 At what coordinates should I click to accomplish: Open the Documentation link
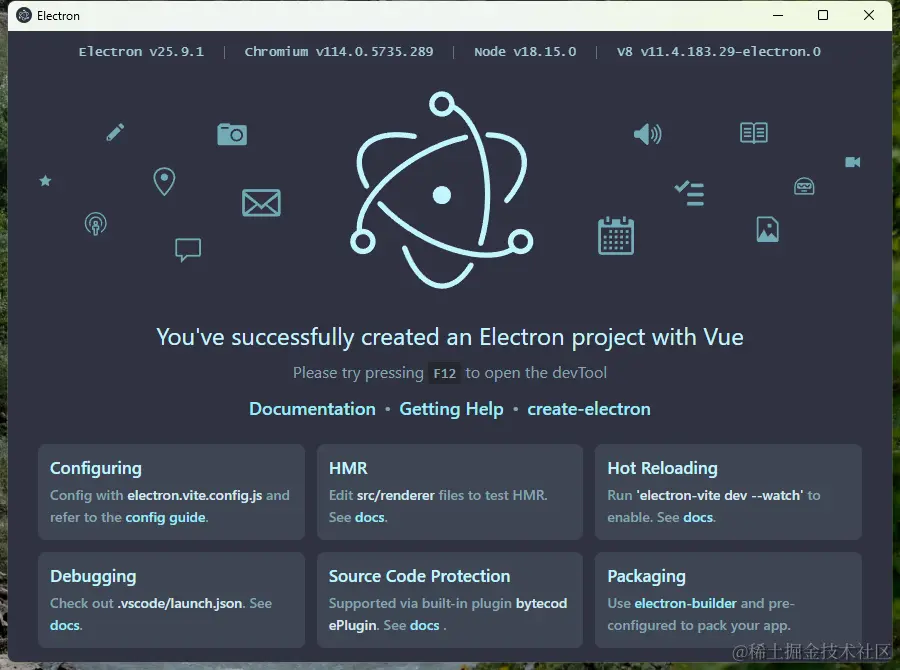[x=312, y=409]
